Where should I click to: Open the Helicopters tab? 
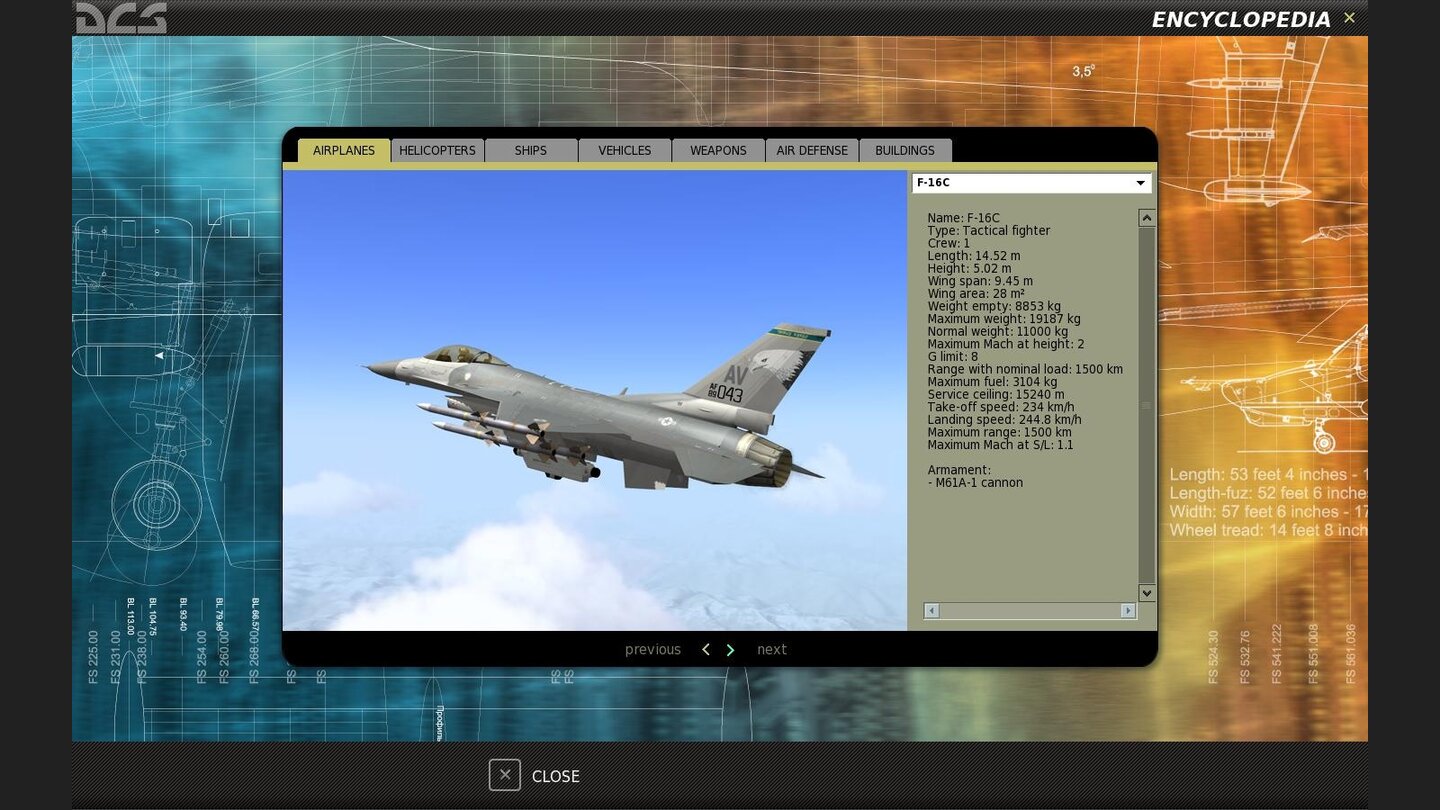coord(437,150)
